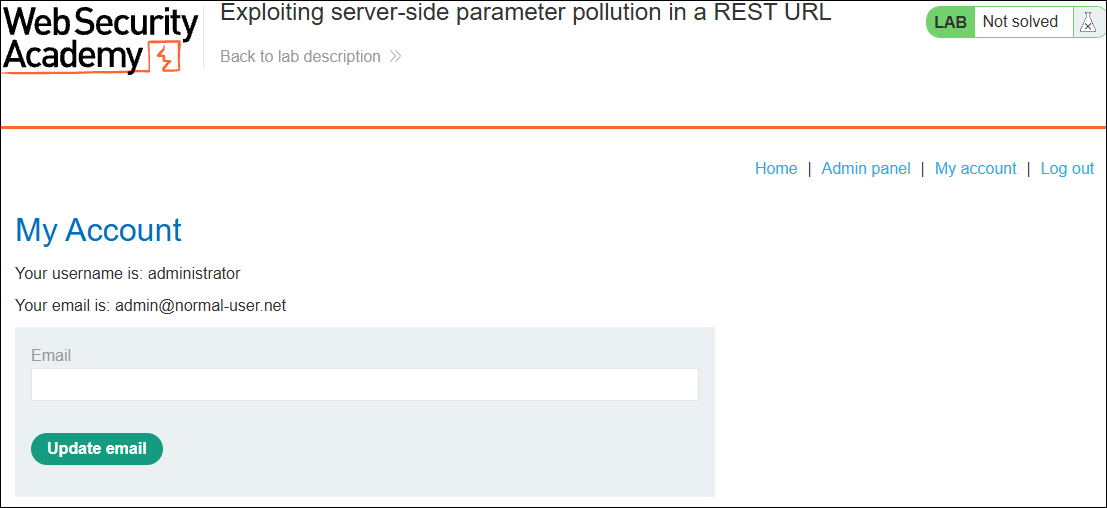
Task: Open the My account link
Action: click(x=976, y=169)
